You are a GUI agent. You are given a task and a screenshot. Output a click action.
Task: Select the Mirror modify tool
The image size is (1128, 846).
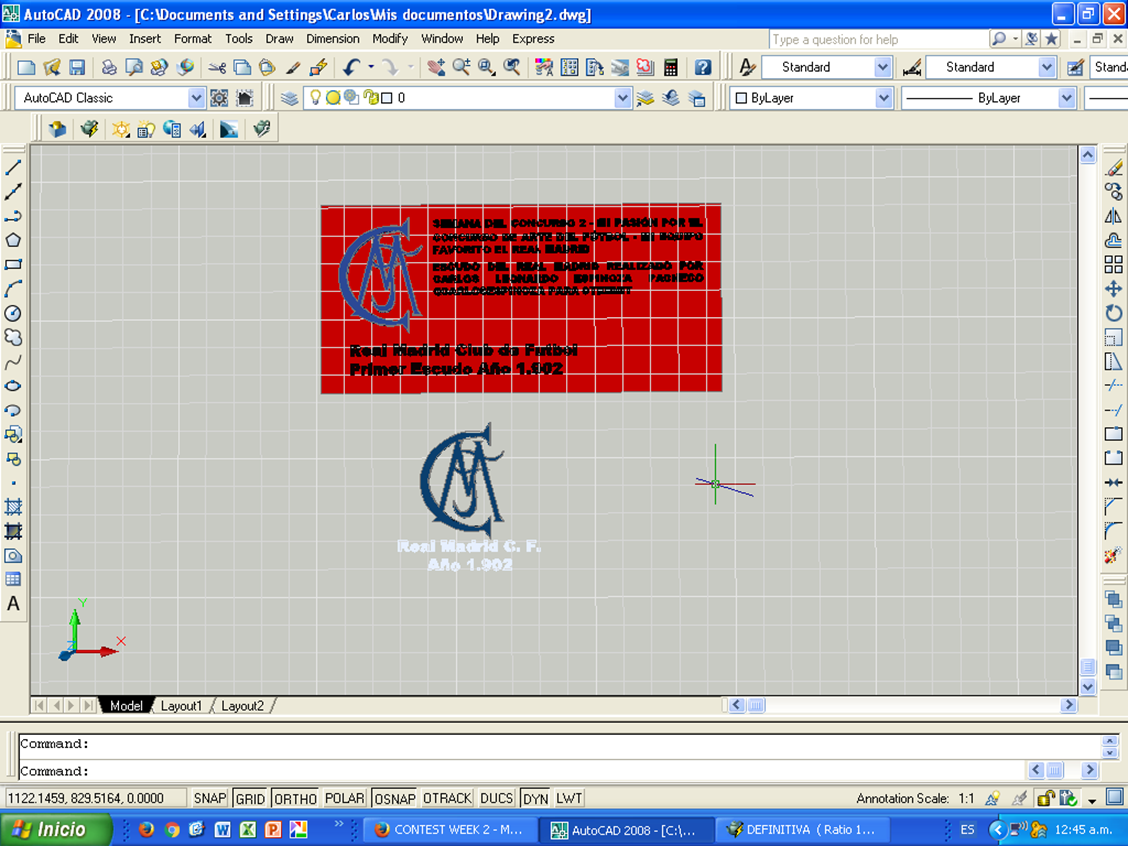click(1114, 216)
